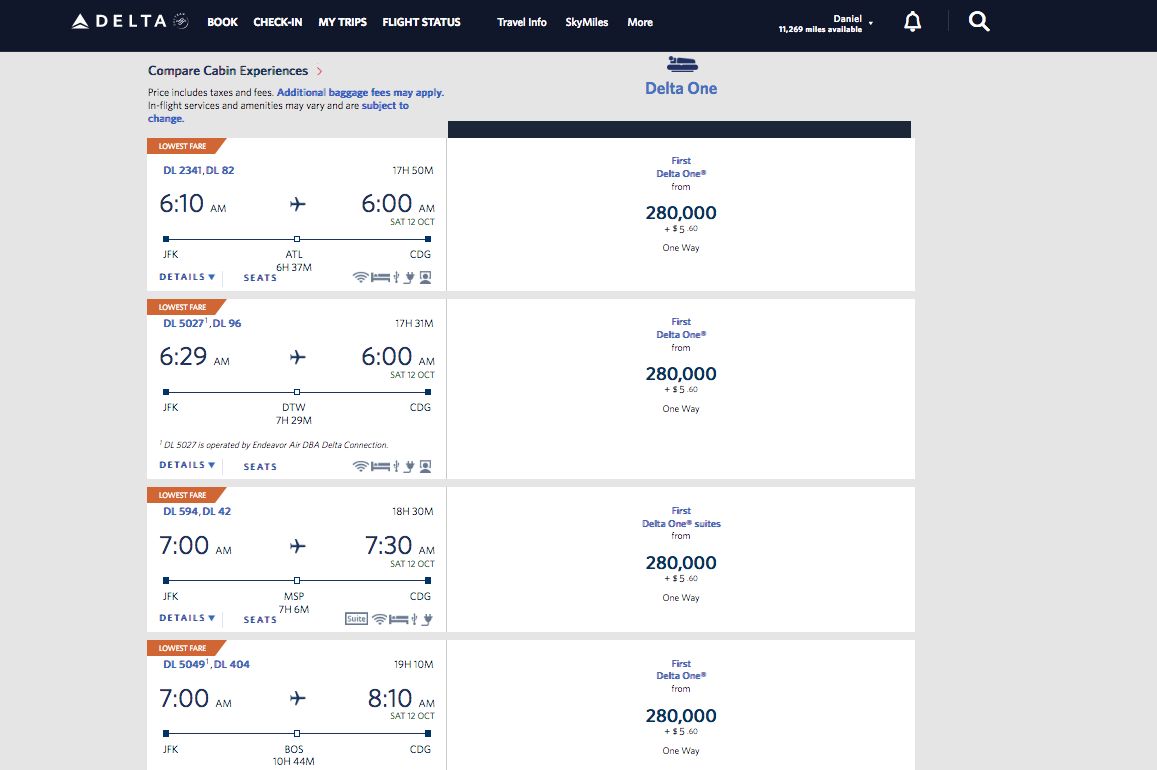Screen dimensions: 1157x770
Task: Click the Suite icon on DL 594 flight
Action: [356, 619]
